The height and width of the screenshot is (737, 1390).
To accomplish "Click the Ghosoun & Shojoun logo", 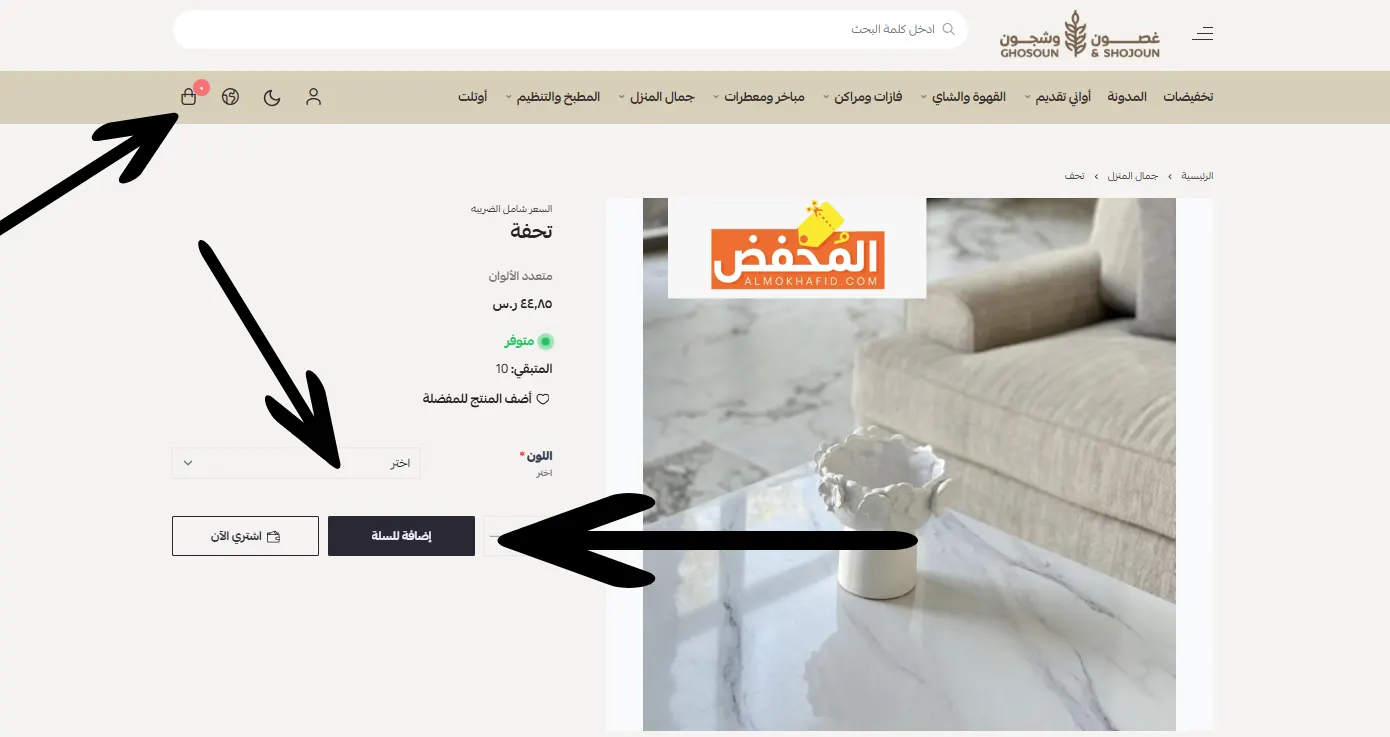I will click(1080, 34).
